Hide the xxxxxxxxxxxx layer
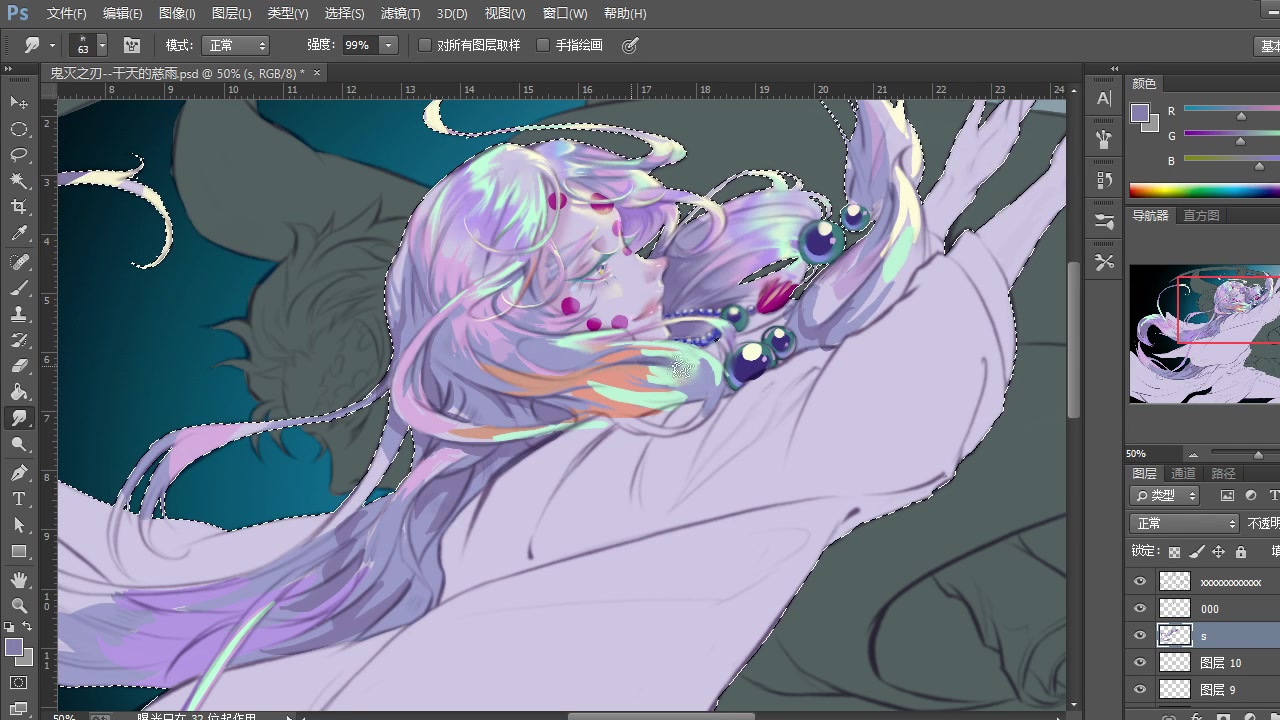The height and width of the screenshot is (720, 1280). pyautogui.click(x=1140, y=581)
